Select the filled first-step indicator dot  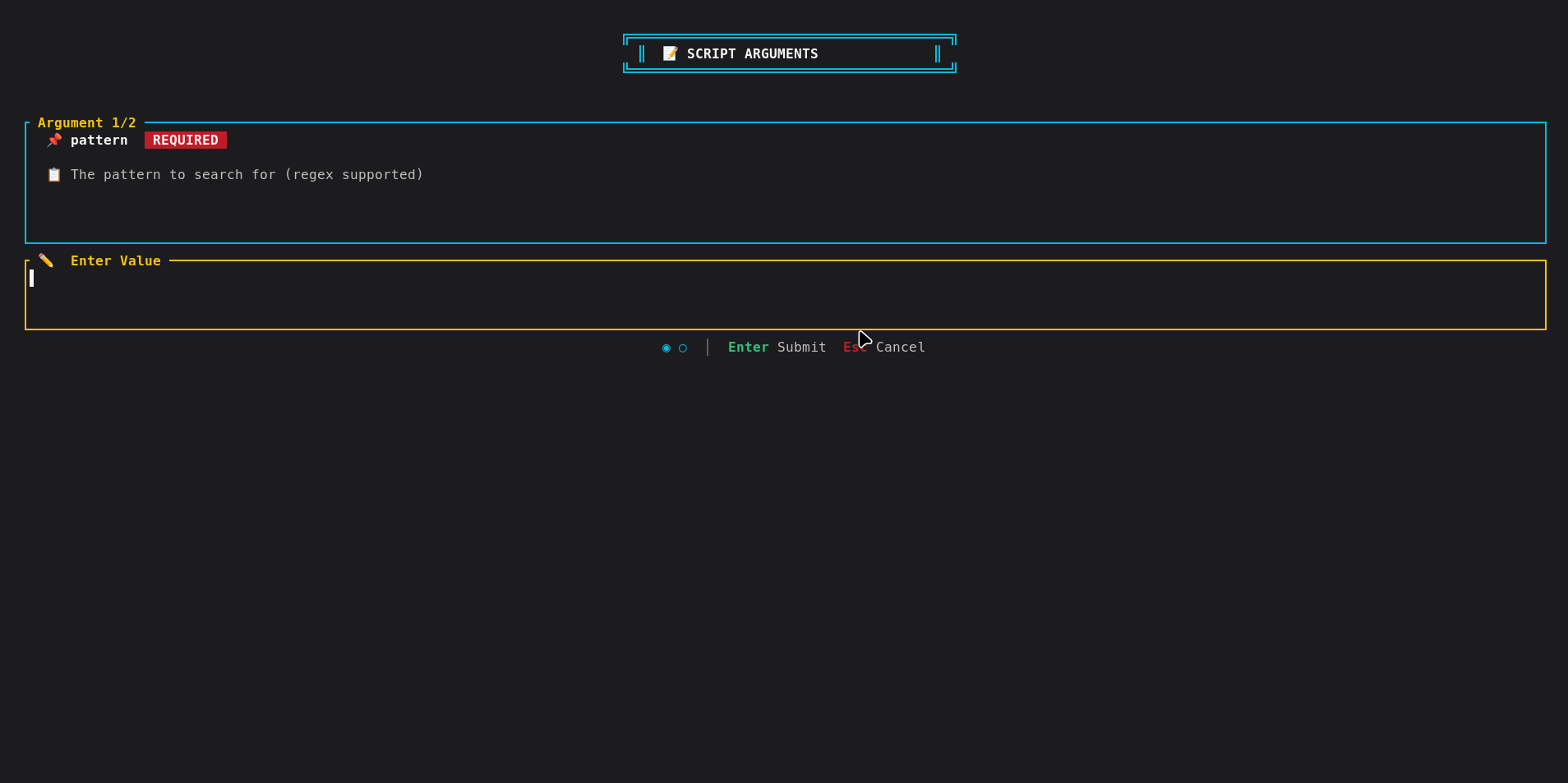click(x=666, y=348)
